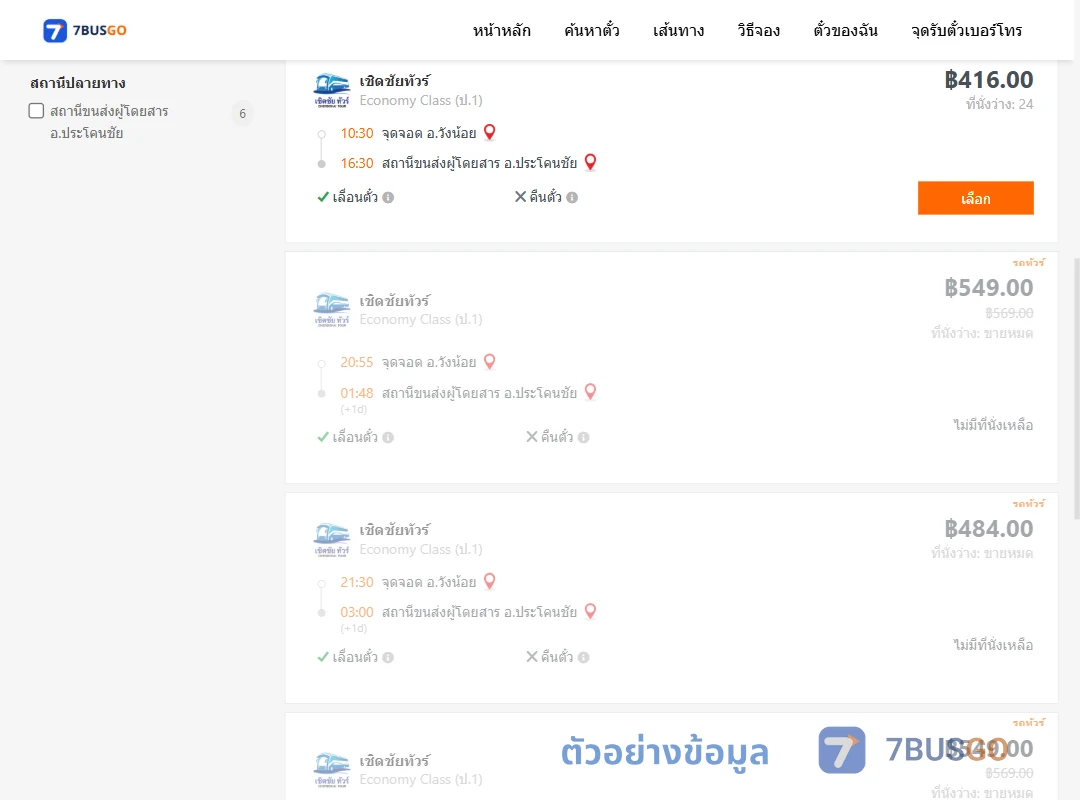The height and width of the screenshot is (800, 1080).
Task: Click the info icon next to เลื่อนตั๋ว in 21:30 trip
Action: (x=388, y=657)
